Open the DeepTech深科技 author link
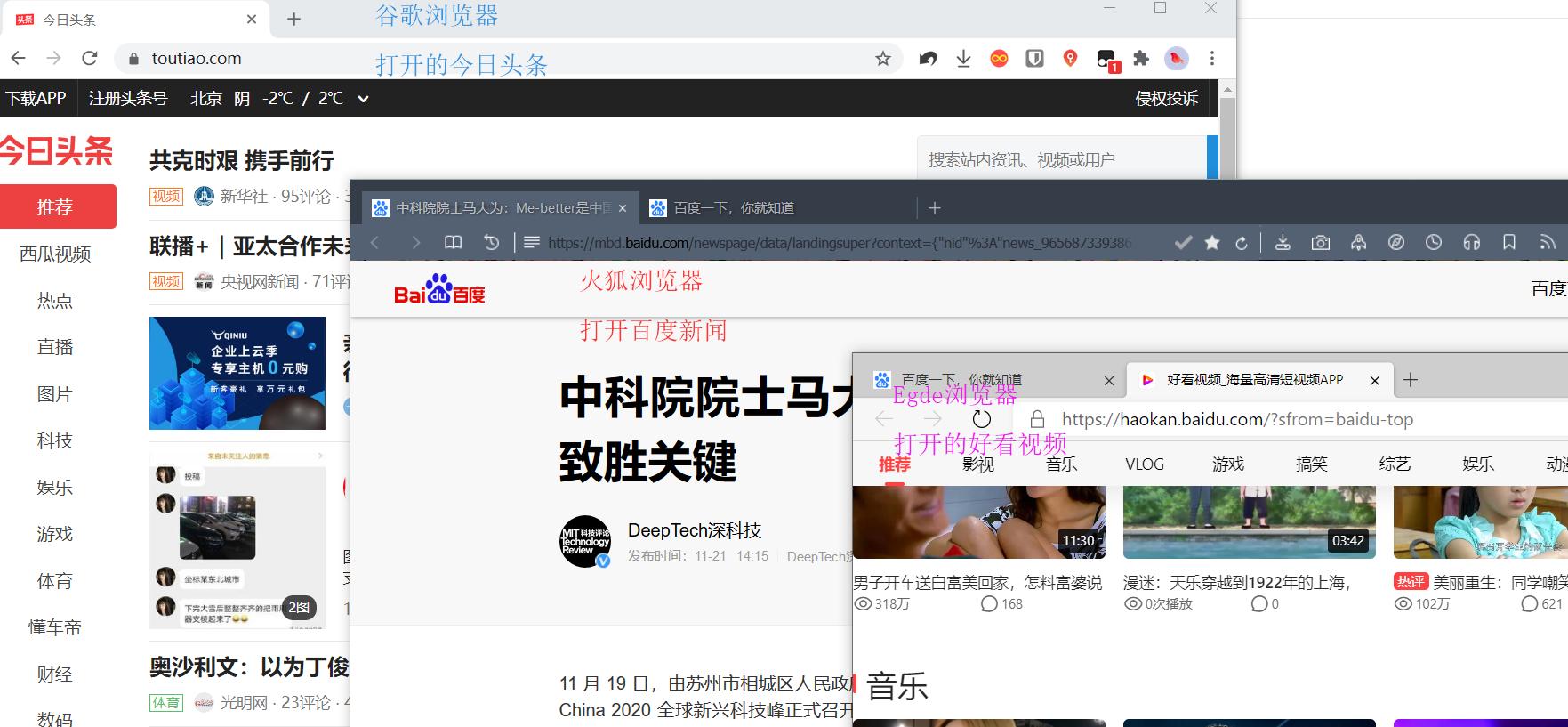This screenshot has height=727, width=1568. click(x=695, y=530)
